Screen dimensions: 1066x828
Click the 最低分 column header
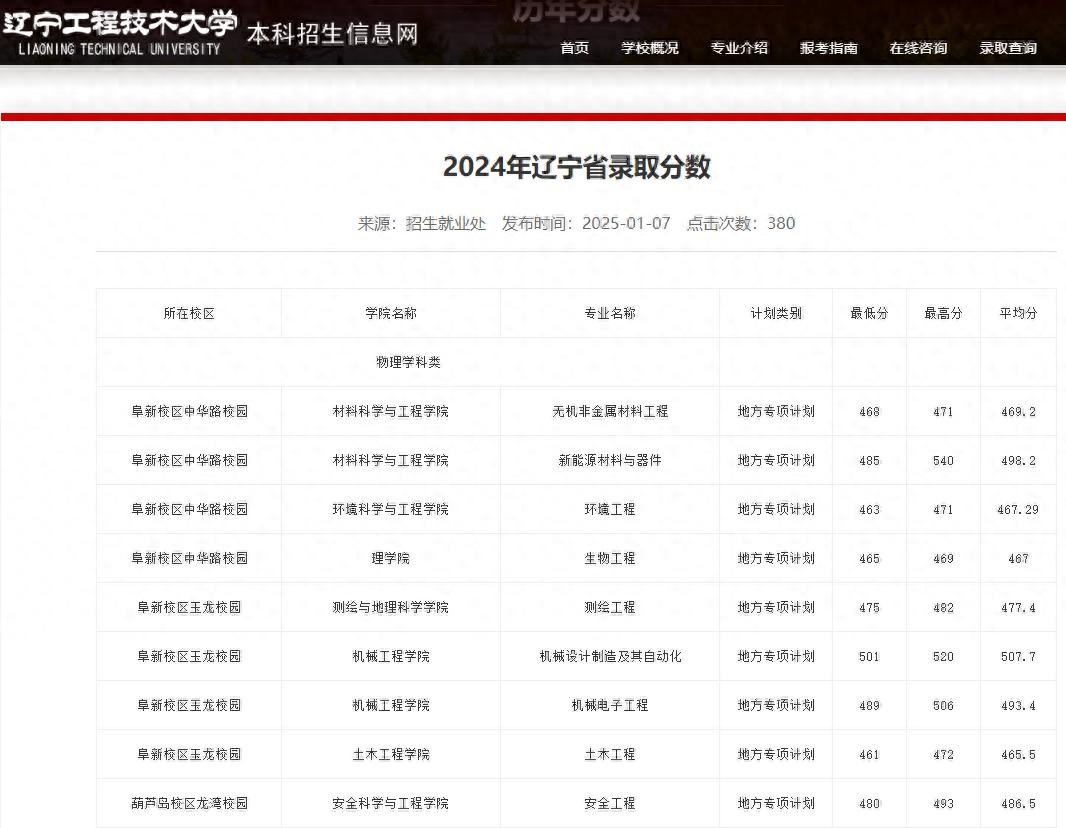[x=869, y=313]
